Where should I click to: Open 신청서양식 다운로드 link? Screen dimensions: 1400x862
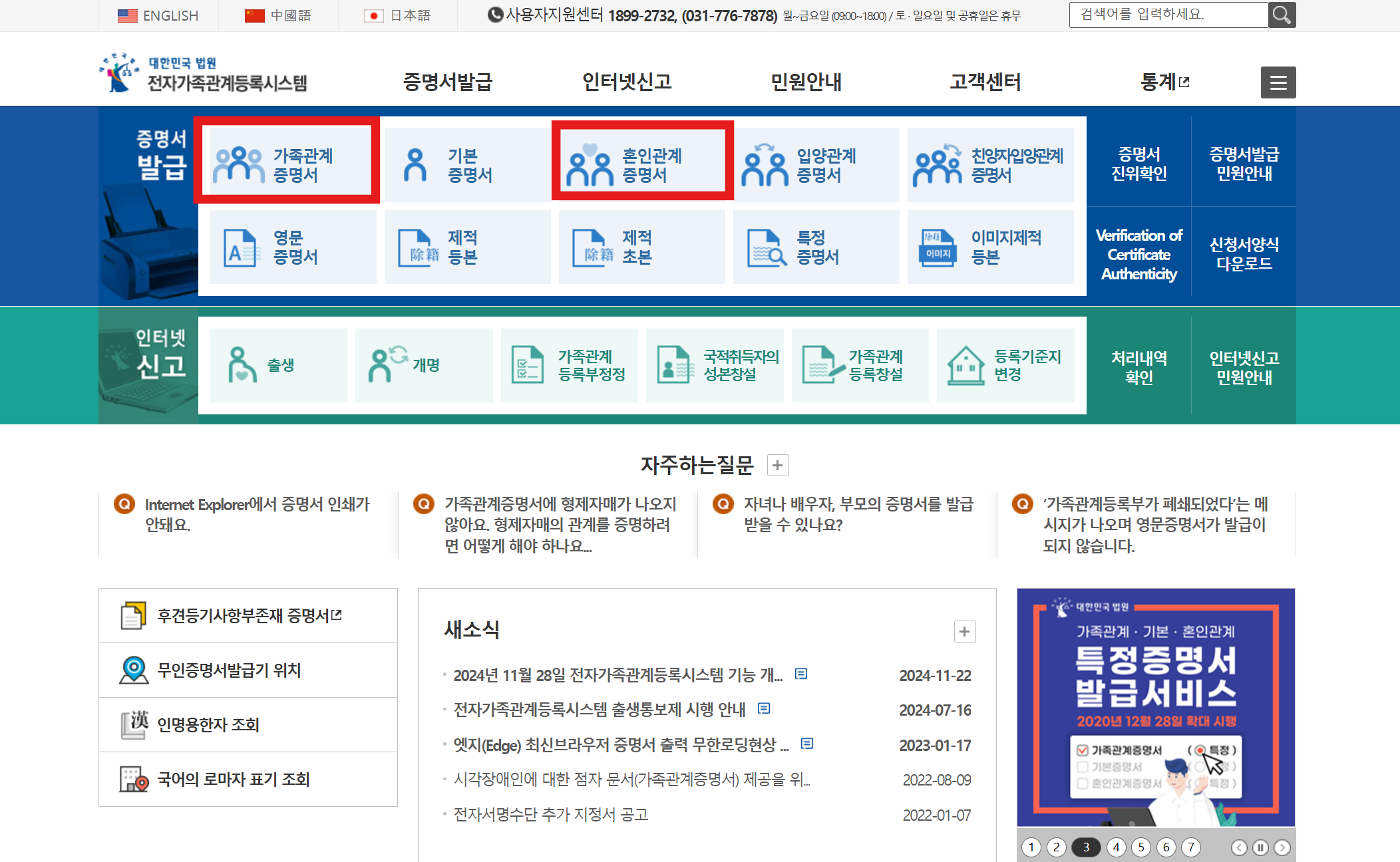(x=1243, y=254)
